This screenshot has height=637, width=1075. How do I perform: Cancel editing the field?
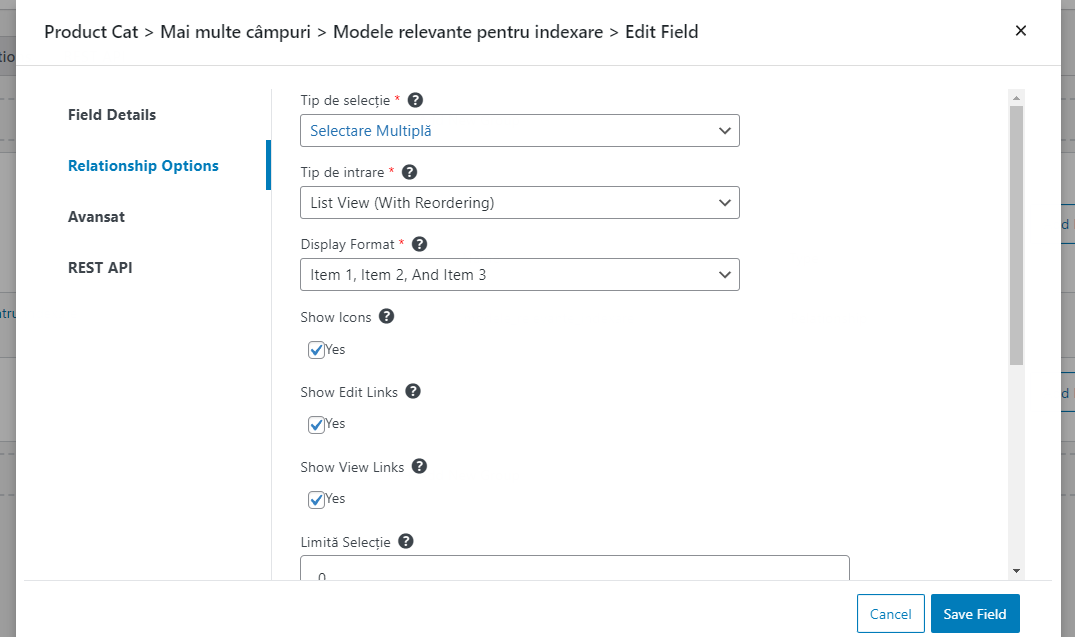[890, 613]
